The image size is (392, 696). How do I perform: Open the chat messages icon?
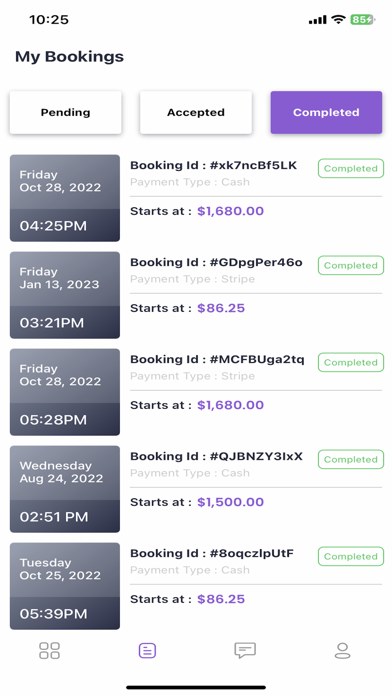[245, 650]
